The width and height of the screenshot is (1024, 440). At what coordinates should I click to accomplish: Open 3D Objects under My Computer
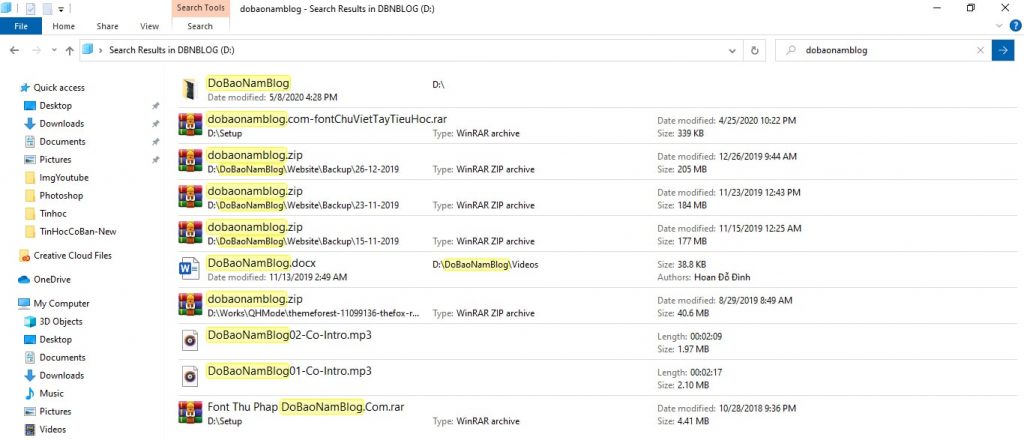pos(61,321)
